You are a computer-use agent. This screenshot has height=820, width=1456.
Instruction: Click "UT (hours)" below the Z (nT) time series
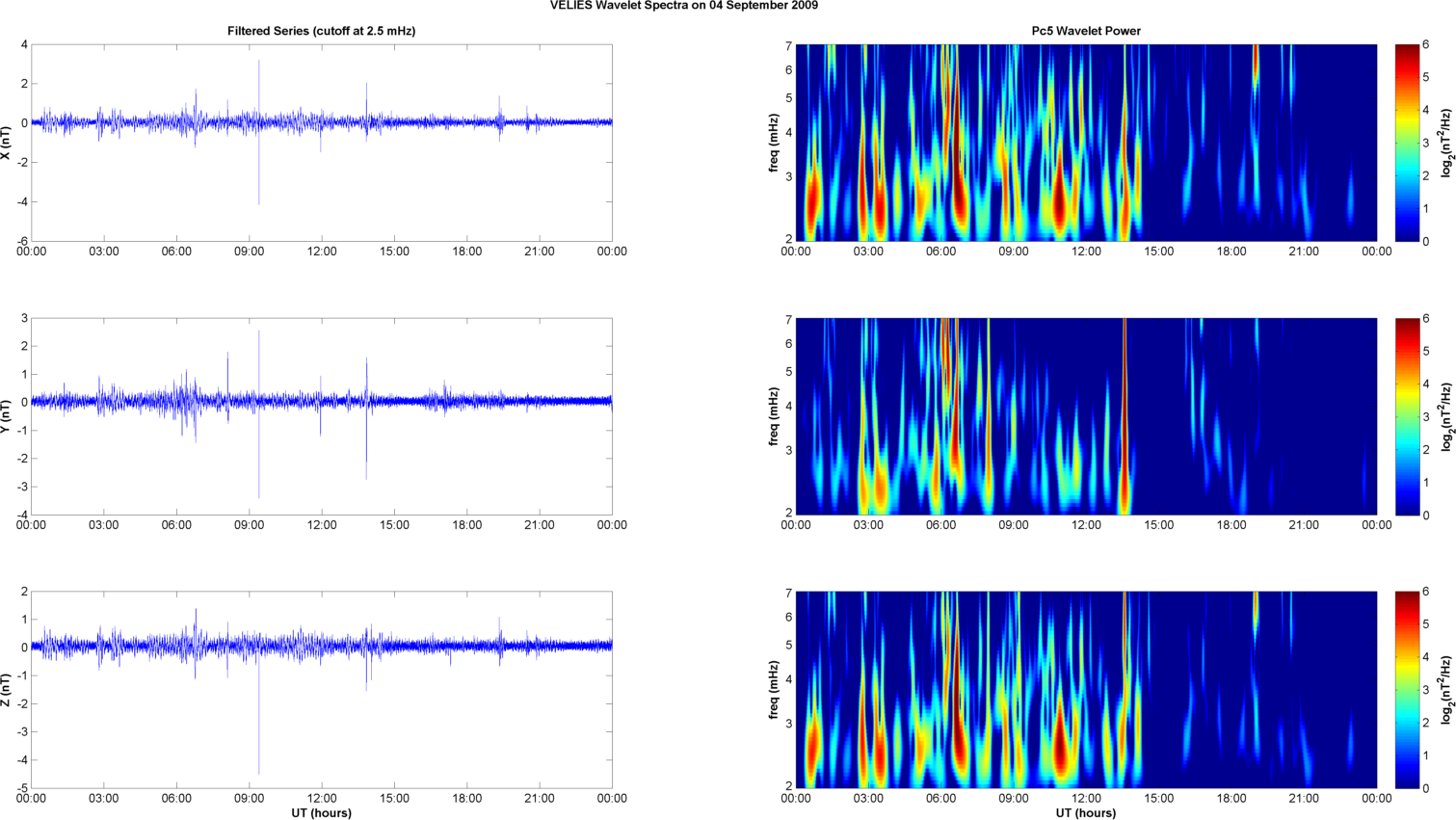tap(322, 813)
